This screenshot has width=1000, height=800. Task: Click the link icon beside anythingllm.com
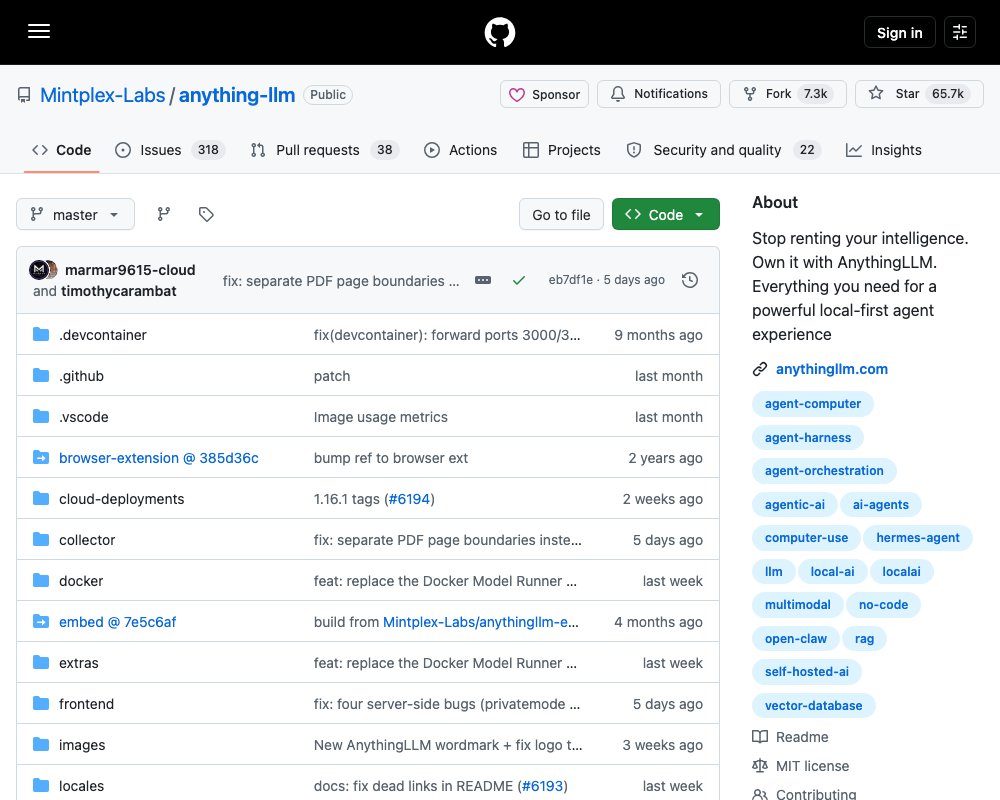click(760, 369)
